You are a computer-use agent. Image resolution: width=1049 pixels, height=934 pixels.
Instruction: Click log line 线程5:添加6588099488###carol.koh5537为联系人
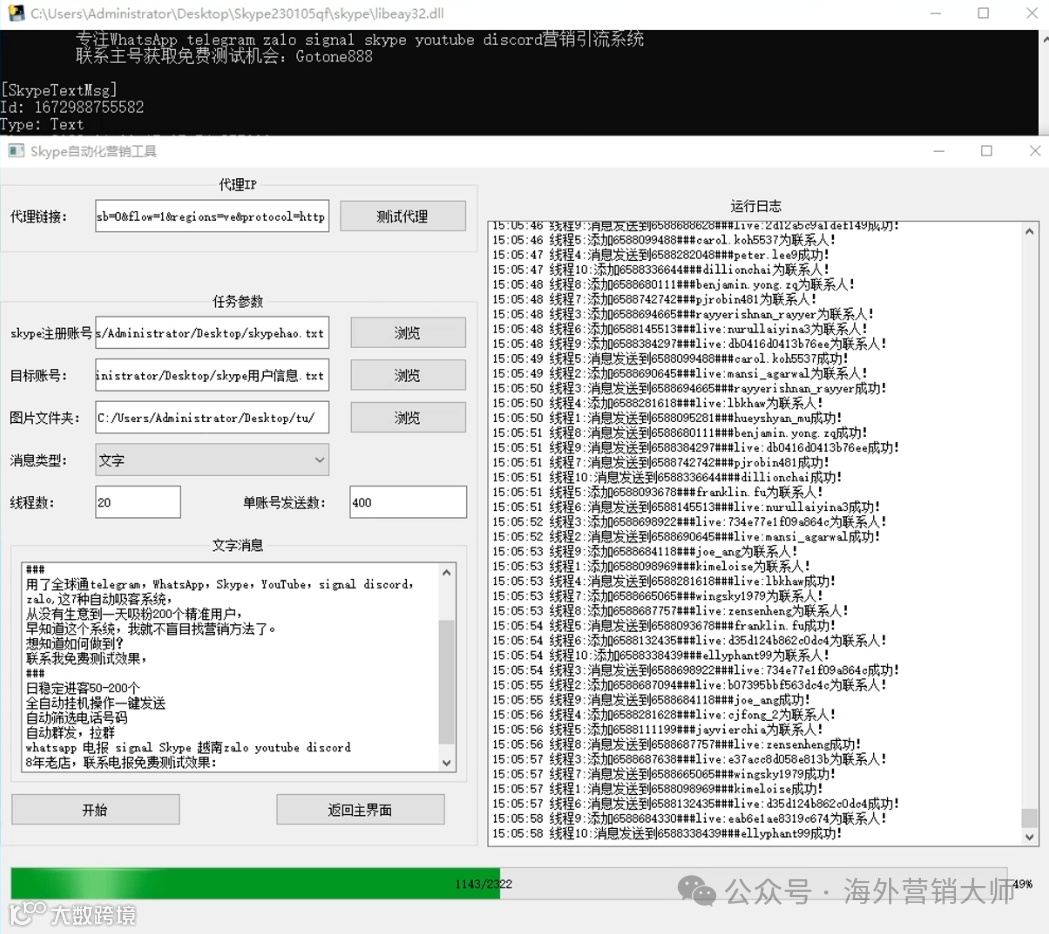coord(663,240)
